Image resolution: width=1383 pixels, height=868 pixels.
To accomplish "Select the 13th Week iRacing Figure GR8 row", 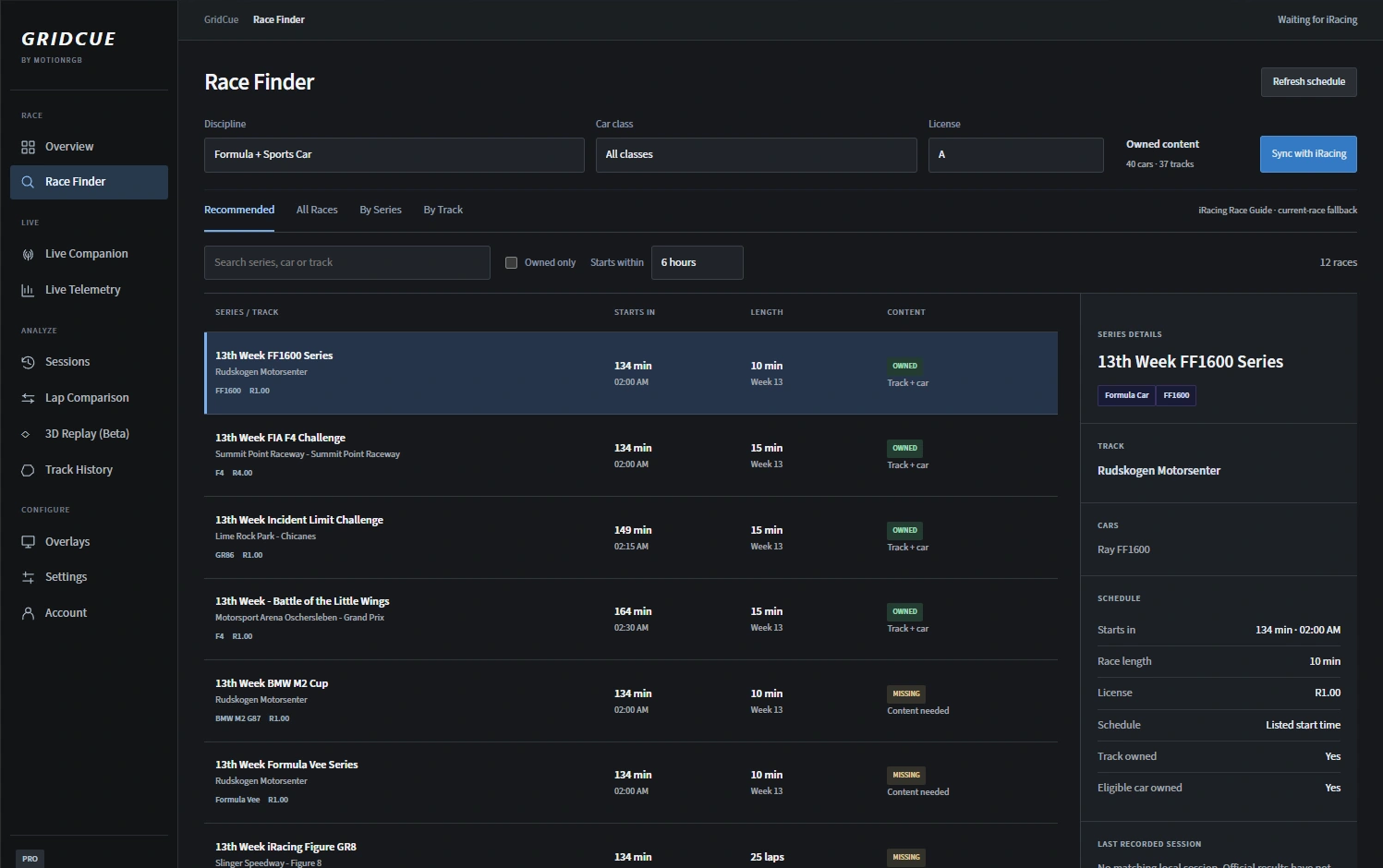I will 631,846.
